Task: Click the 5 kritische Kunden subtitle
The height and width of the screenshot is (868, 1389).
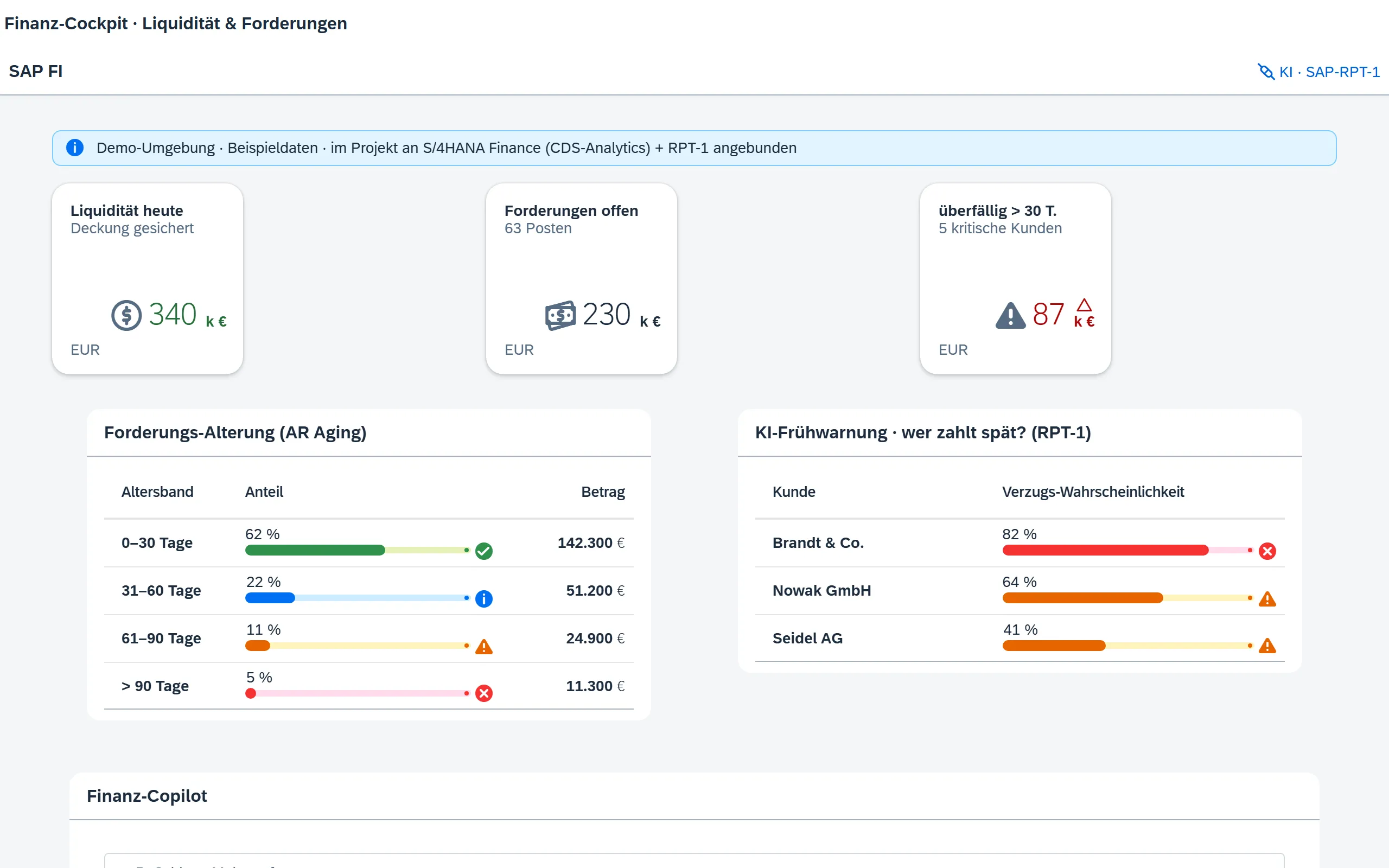Action: coord(1000,228)
